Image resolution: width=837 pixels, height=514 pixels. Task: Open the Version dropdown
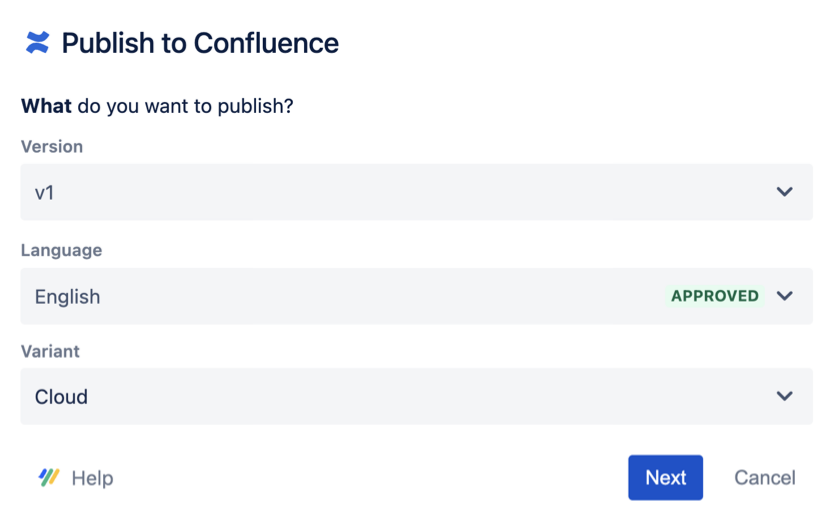click(416, 192)
